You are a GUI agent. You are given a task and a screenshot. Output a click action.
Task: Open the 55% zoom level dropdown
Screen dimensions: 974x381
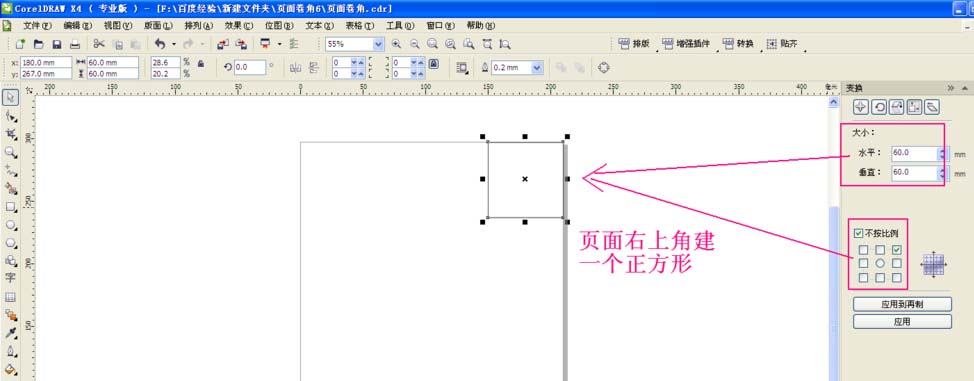(x=378, y=44)
